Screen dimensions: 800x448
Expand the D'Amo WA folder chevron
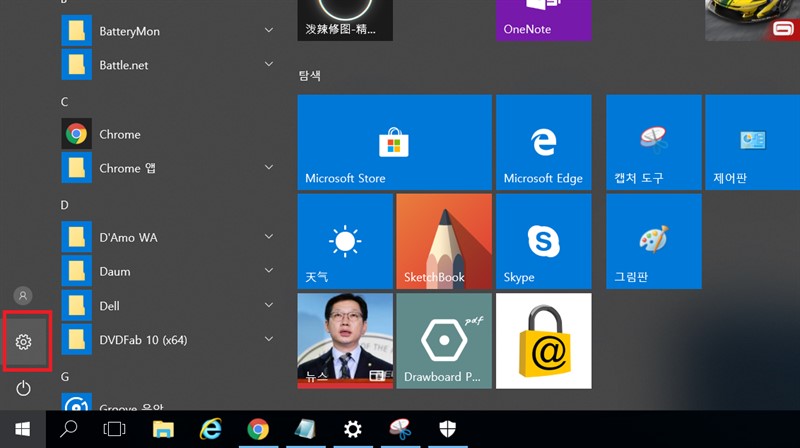[269, 236]
